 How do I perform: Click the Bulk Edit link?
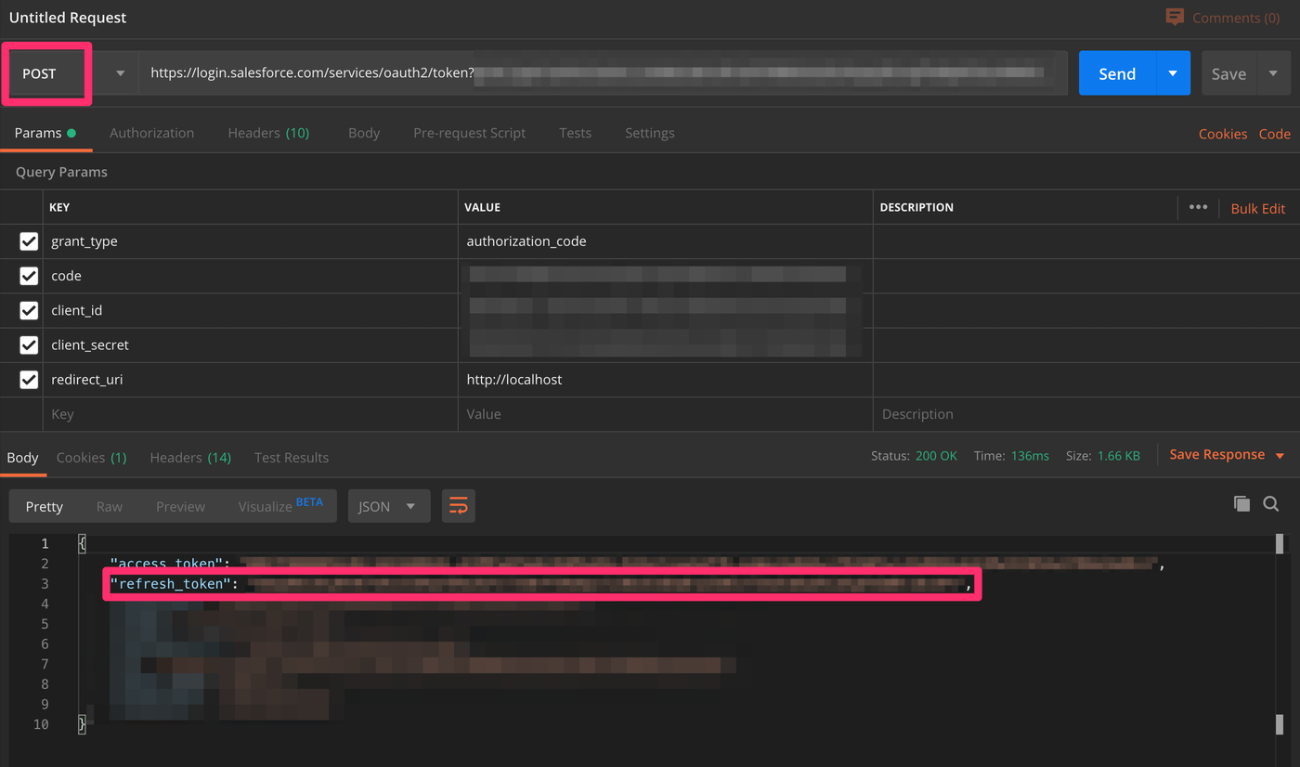tap(1258, 208)
